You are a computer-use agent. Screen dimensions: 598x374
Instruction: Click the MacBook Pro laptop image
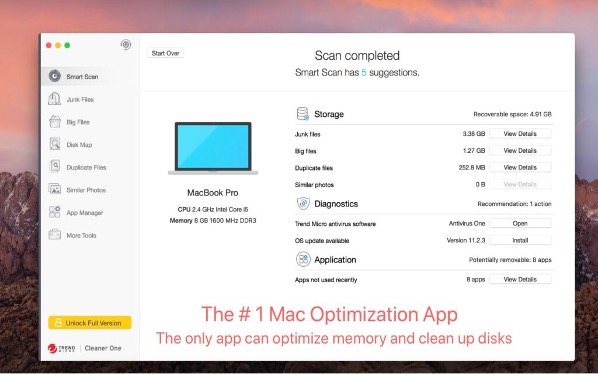coord(213,148)
